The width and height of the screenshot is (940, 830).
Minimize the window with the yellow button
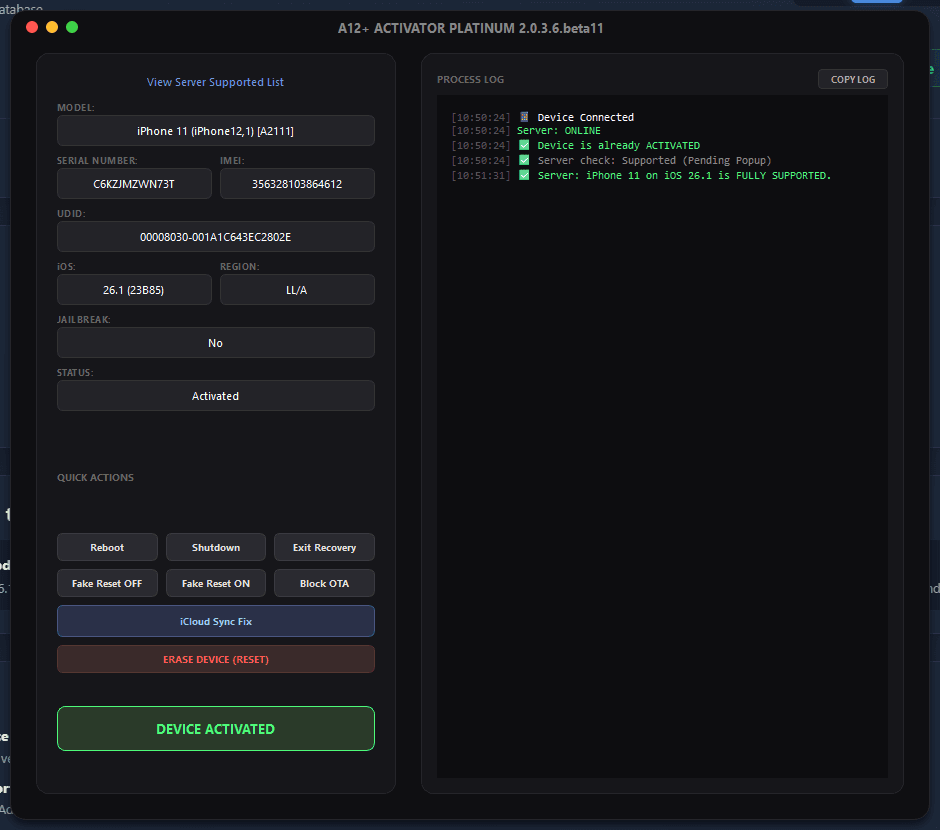pyautogui.click(x=52, y=27)
